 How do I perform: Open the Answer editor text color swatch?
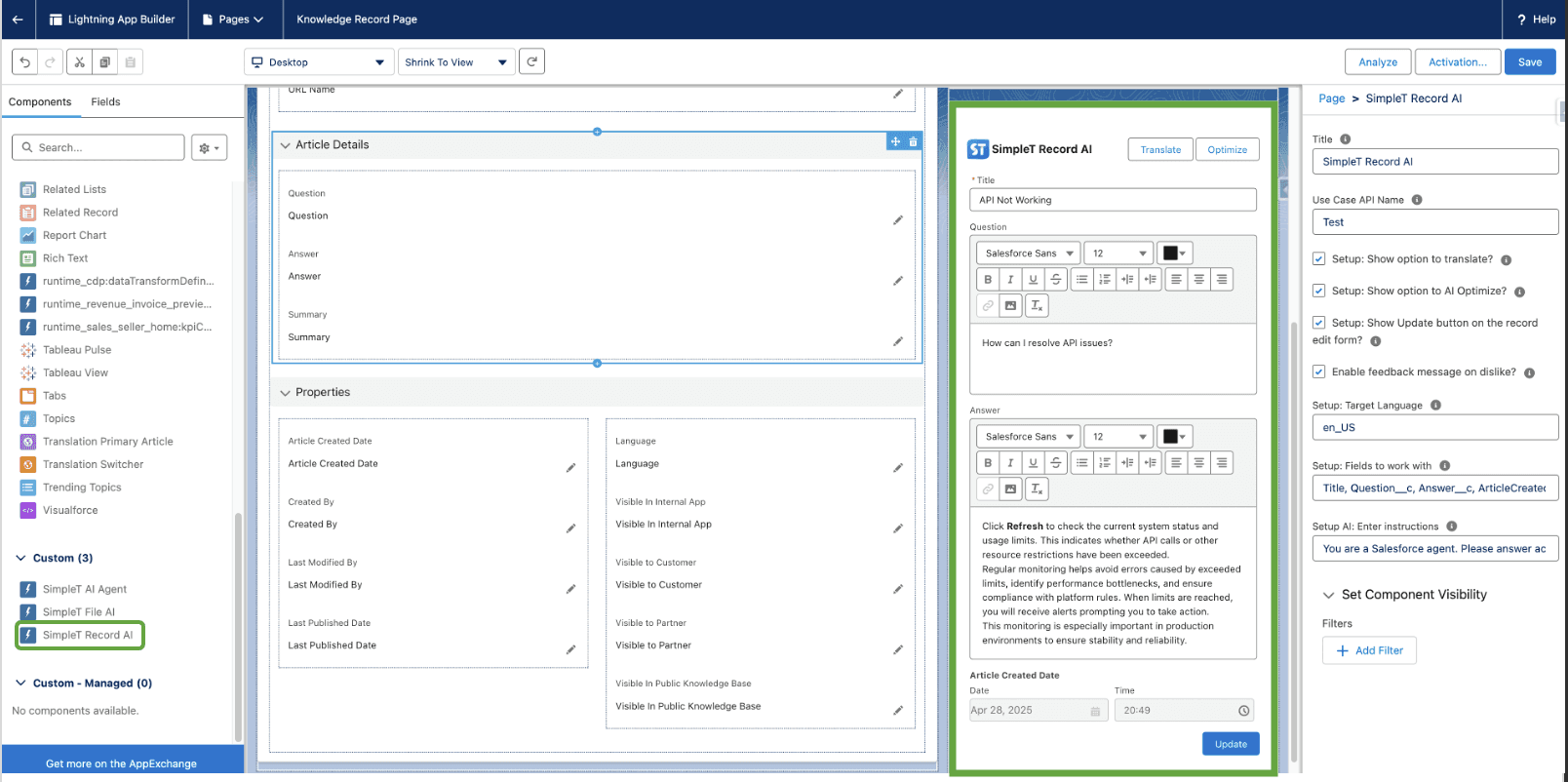(1175, 437)
